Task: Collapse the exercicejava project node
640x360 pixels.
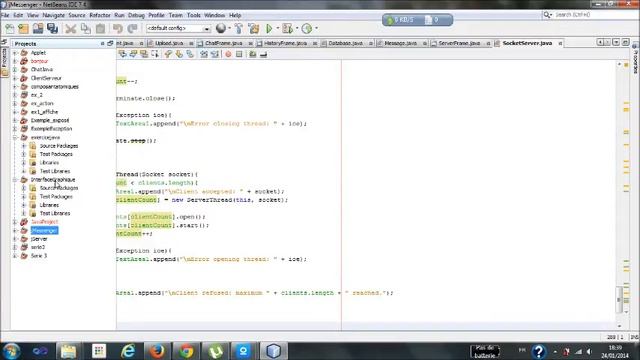Action: (x=15, y=137)
